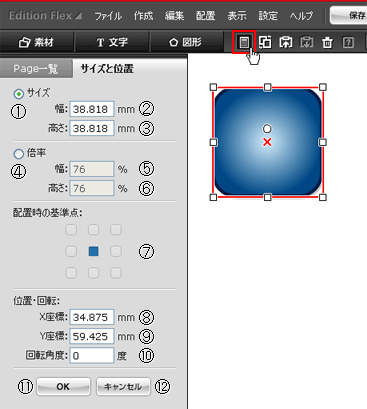Set reference point to top-left
Screen dimensions: 367x409
tap(71, 230)
